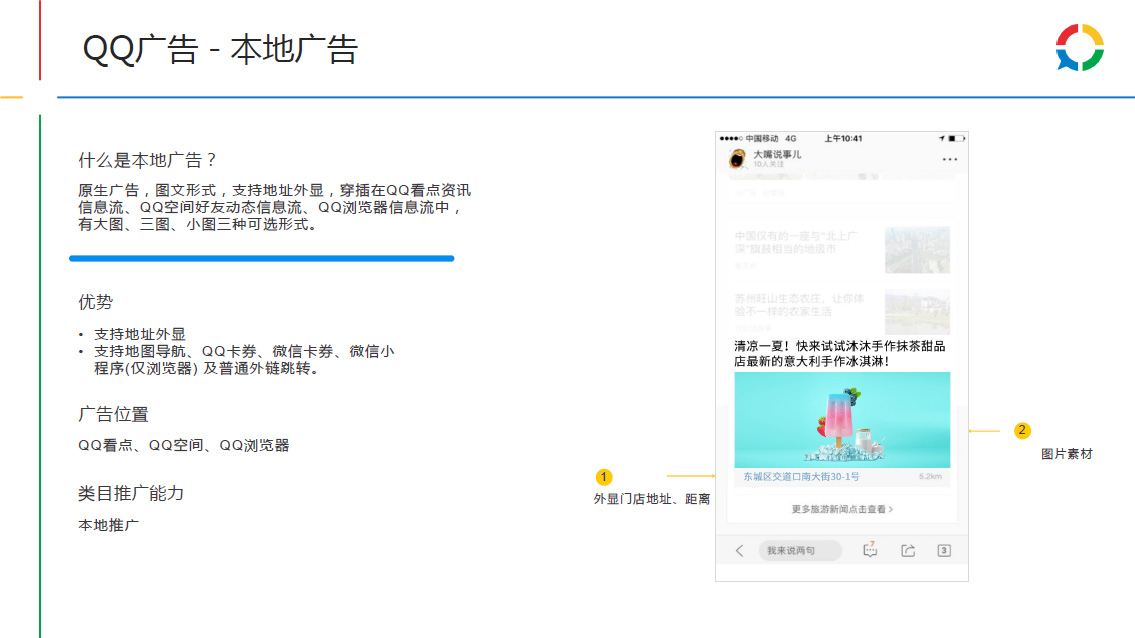Click the 上午10:41 clock in status bar

click(x=843, y=138)
